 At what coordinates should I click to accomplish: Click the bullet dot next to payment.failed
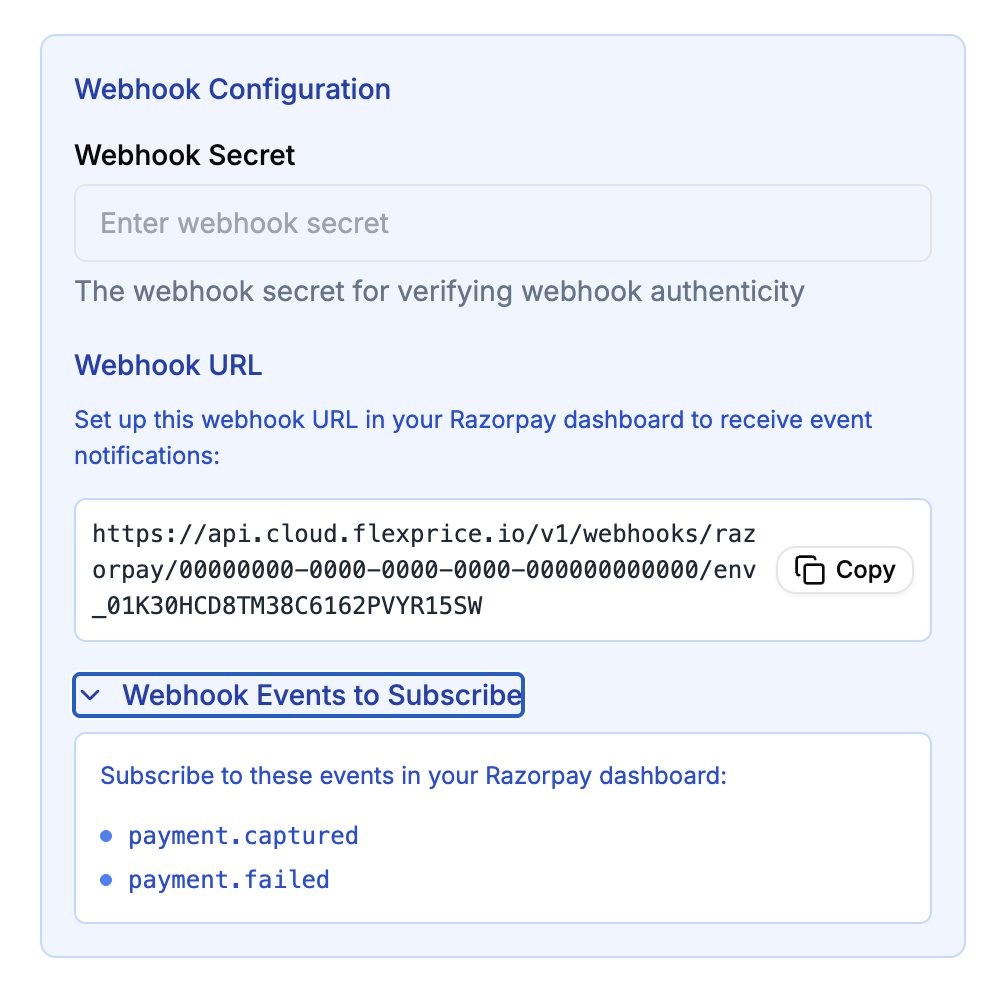point(107,880)
